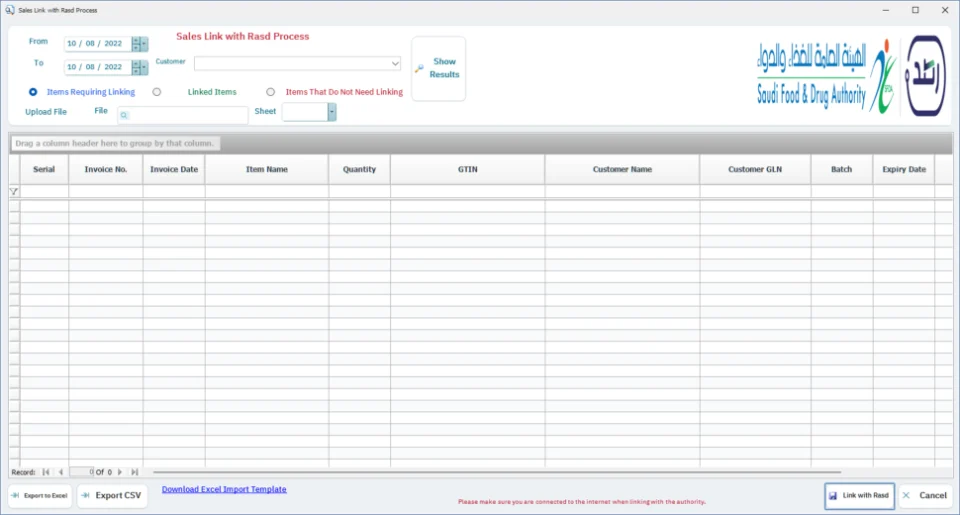The height and width of the screenshot is (515, 960).
Task: Go to previous record arrow
Action: (x=61, y=472)
